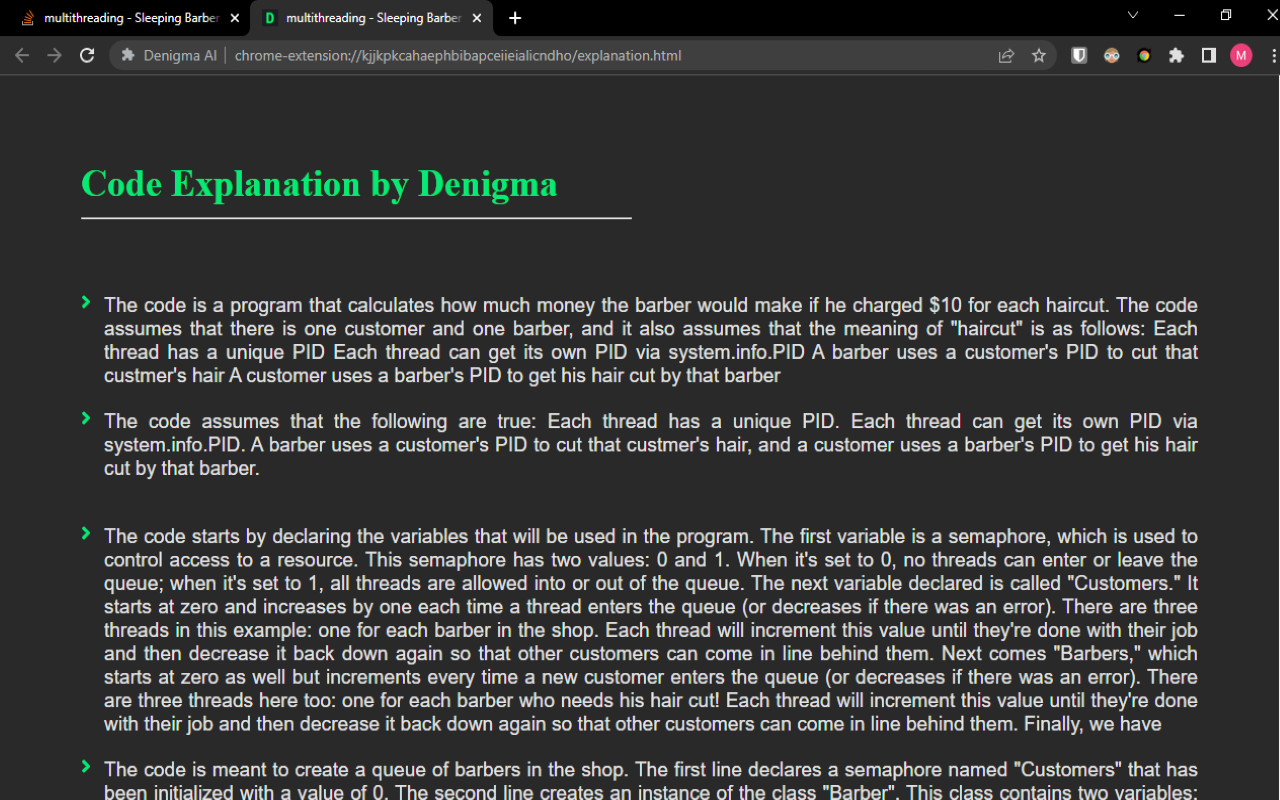This screenshot has width=1280, height=800.
Task: Toggle the browser side panel
Action: tap(1208, 56)
